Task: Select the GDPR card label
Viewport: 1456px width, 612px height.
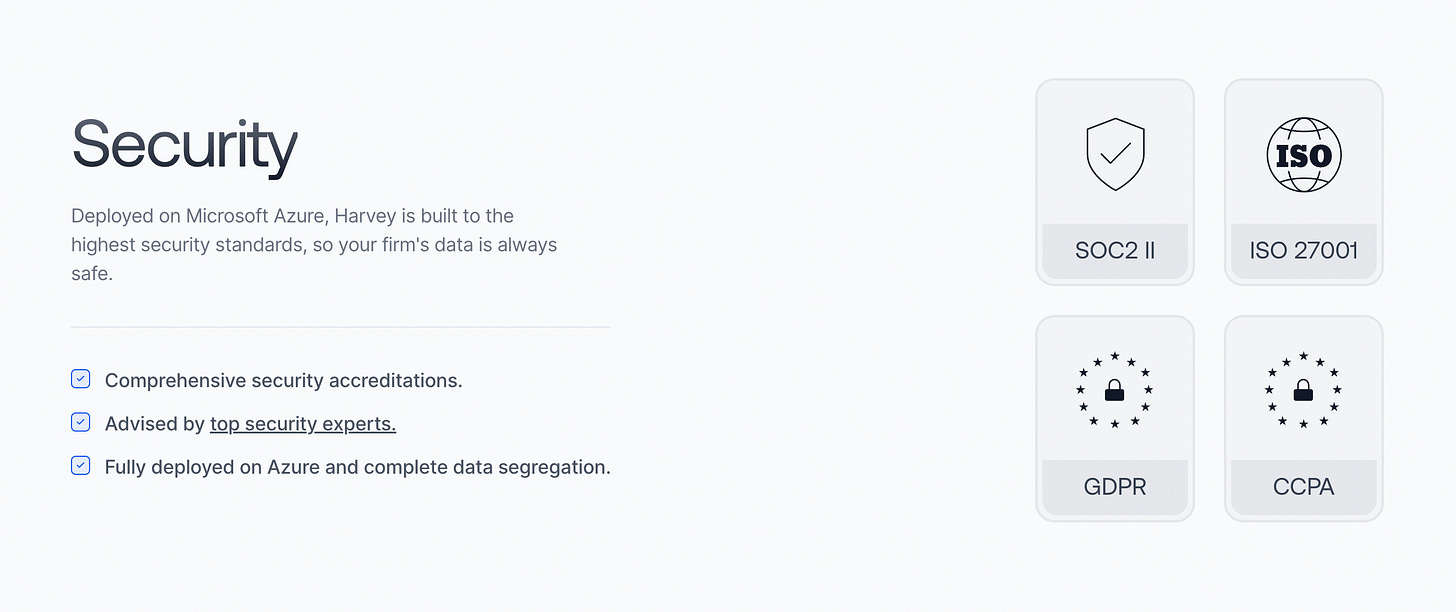Action: coord(1115,488)
